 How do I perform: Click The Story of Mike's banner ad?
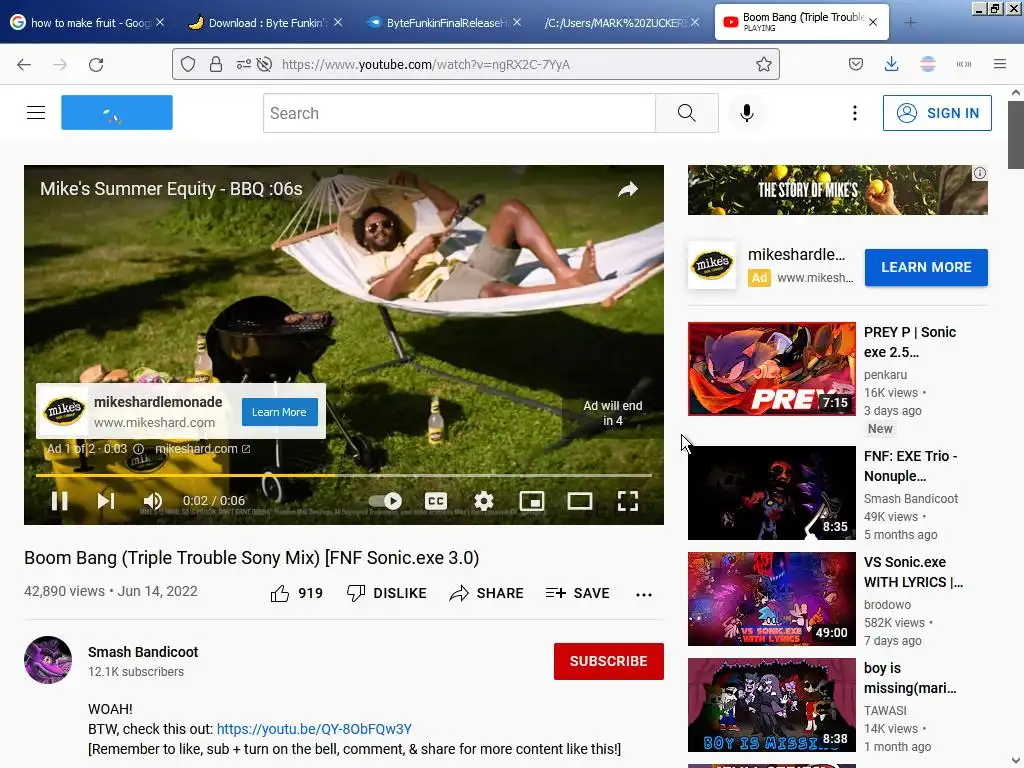[x=837, y=190]
